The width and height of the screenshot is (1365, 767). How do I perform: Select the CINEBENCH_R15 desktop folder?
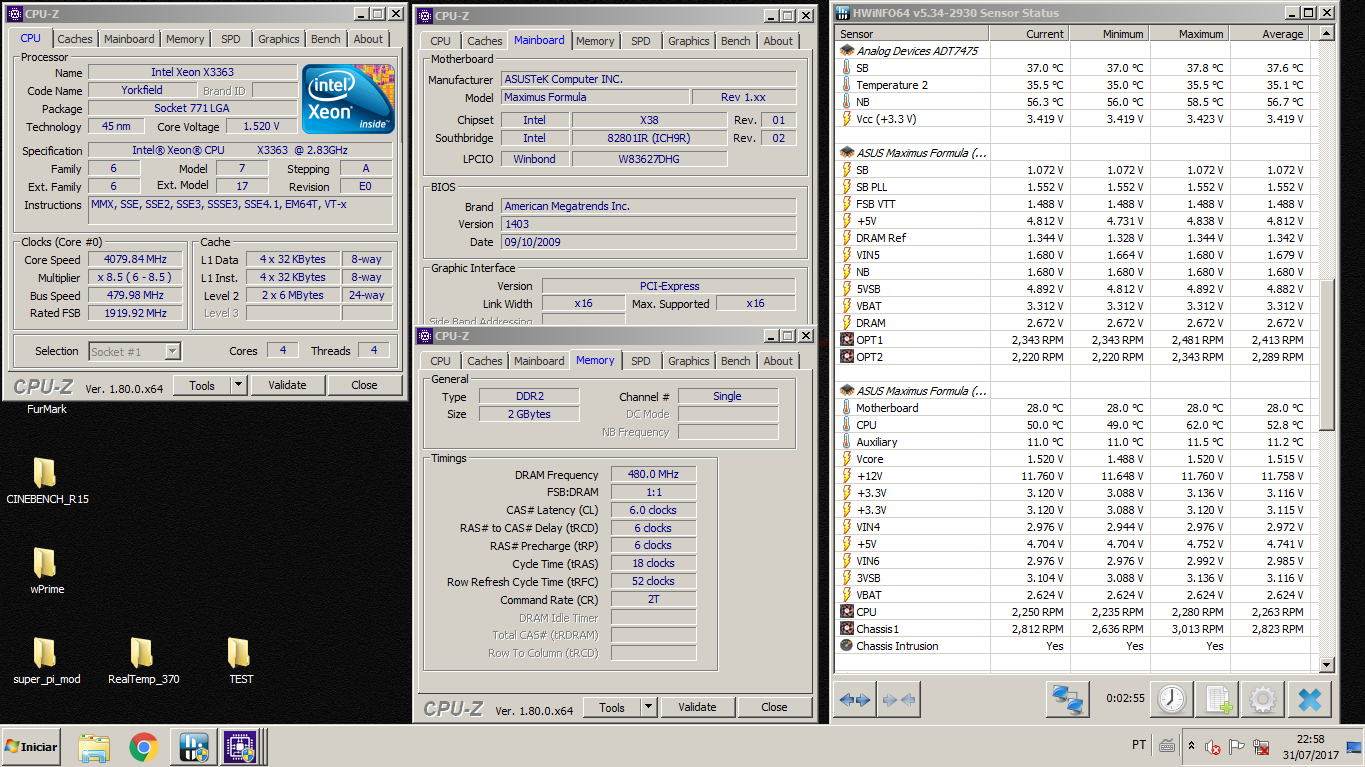coord(47,482)
